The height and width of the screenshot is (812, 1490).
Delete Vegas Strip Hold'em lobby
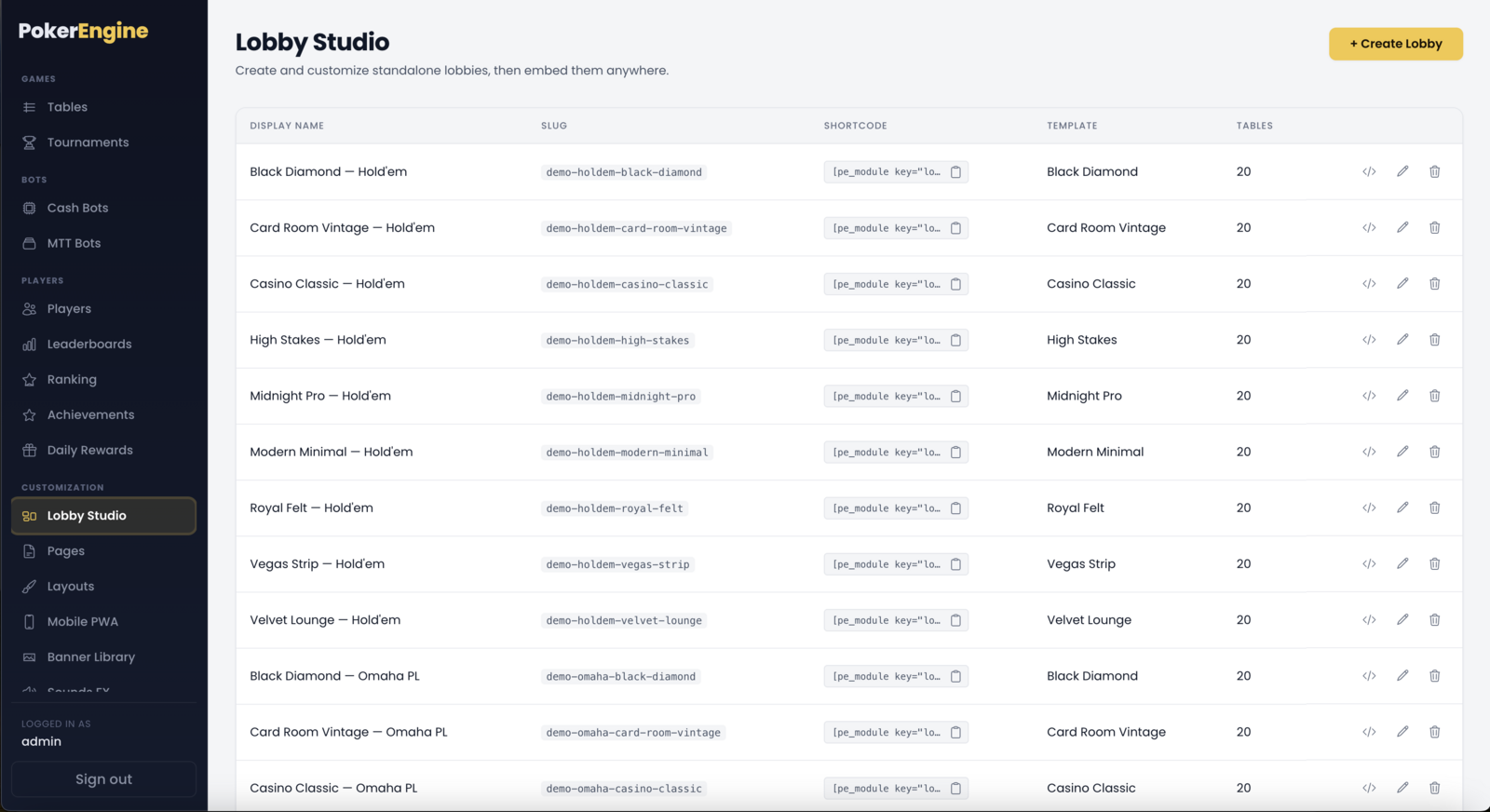click(1435, 563)
